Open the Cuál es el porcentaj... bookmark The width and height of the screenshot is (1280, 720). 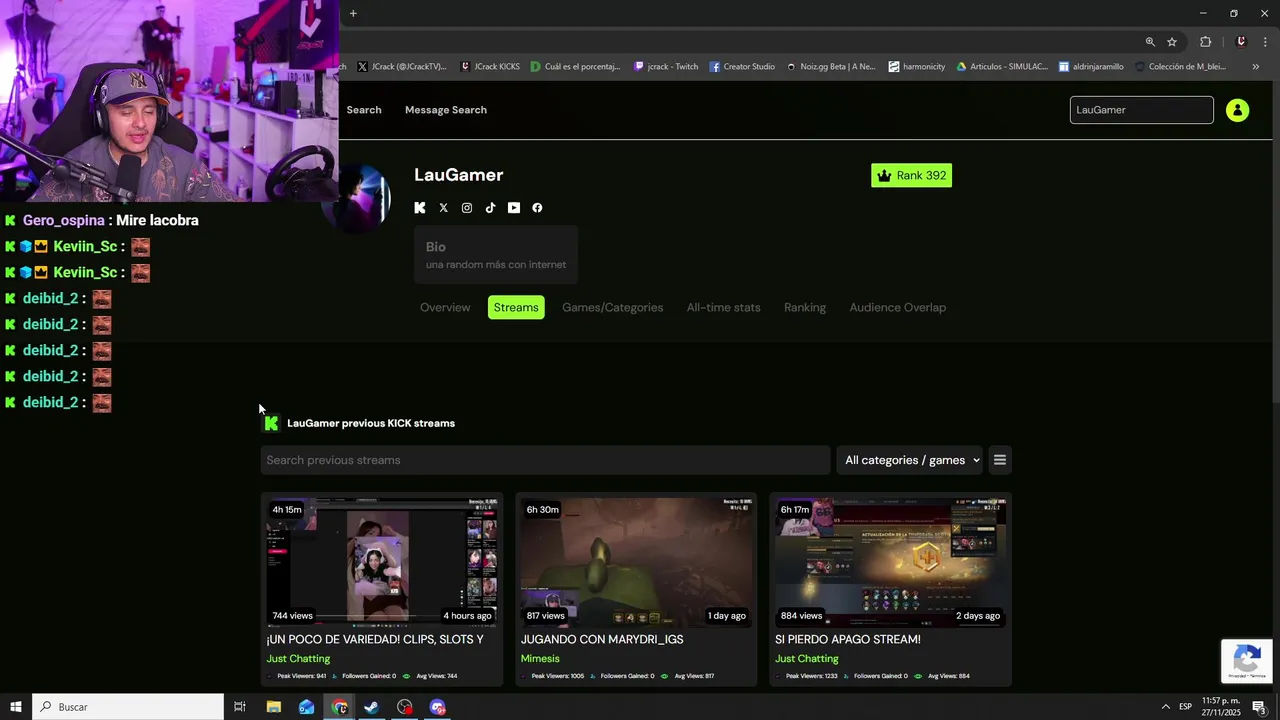(x=576, y=67)
